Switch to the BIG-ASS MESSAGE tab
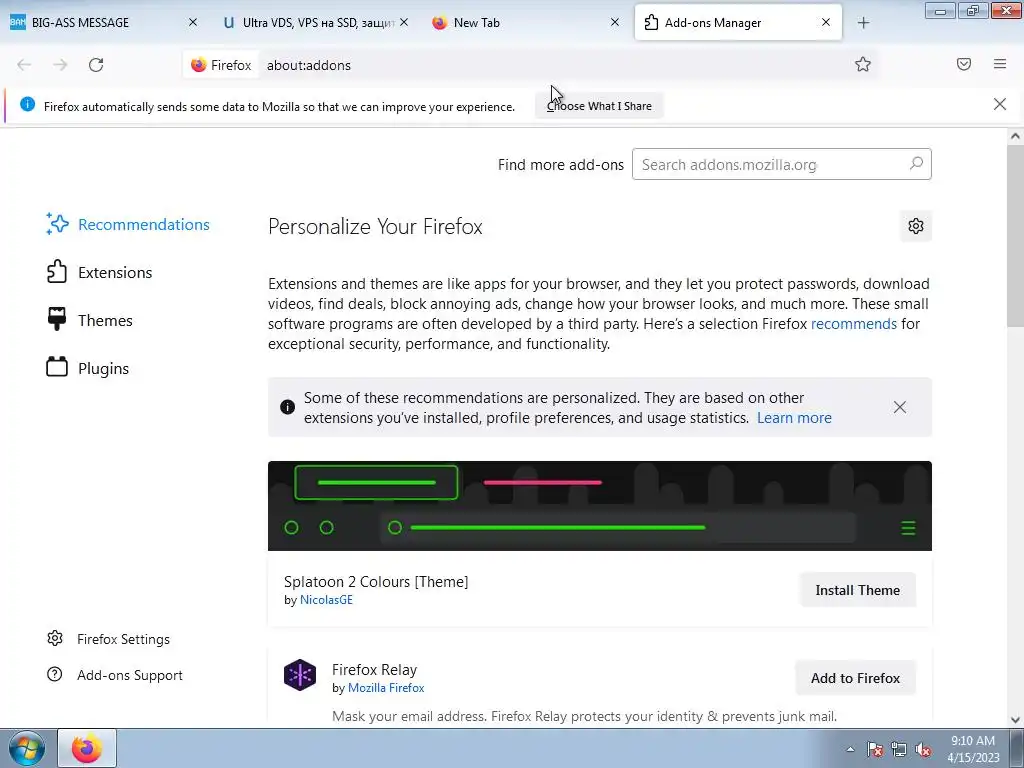The image size is (1024, 768). [x=103, y=22]
